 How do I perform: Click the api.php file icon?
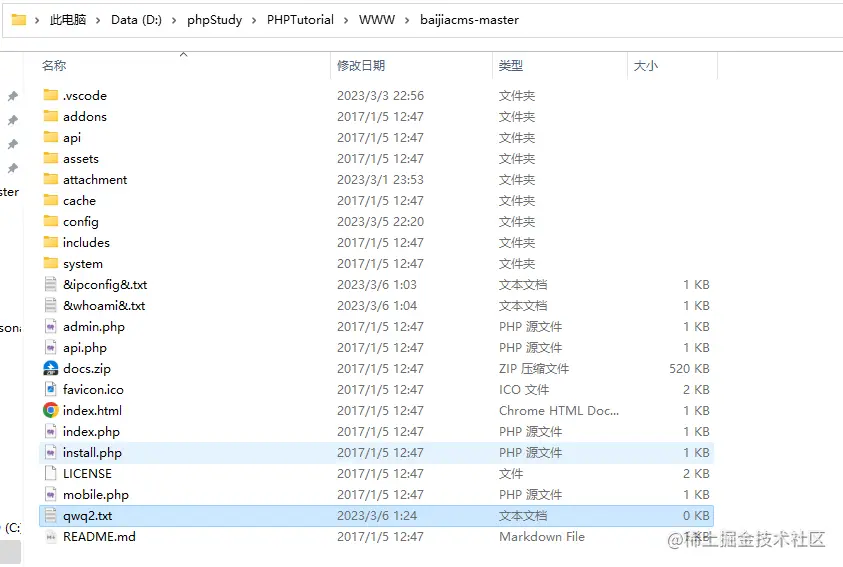(x=51, y=347)
